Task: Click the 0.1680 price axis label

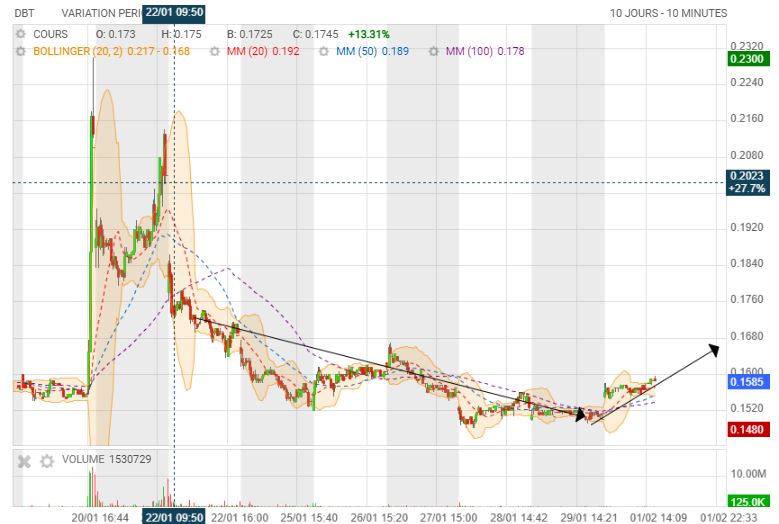Action: click(747, 336)
